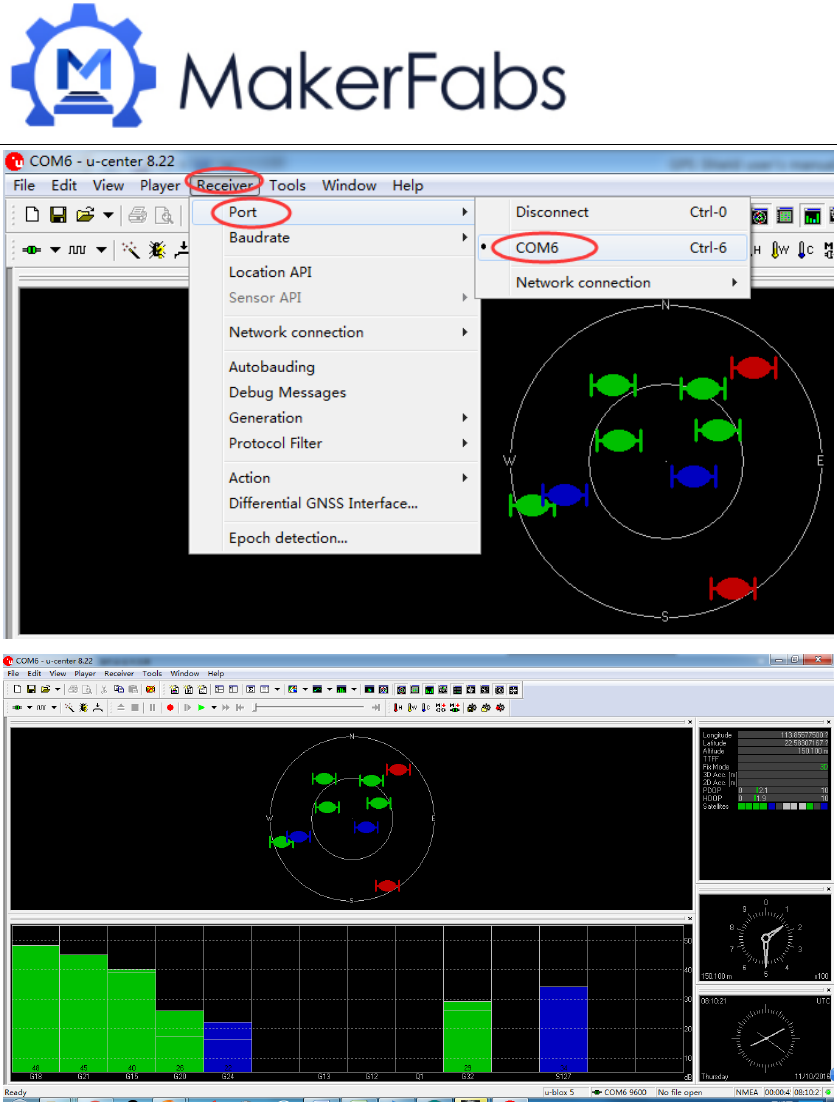The image size is (837, 1102).
Task: Open Epoch detection... dialog entry
Action: (x=288, y=538)
